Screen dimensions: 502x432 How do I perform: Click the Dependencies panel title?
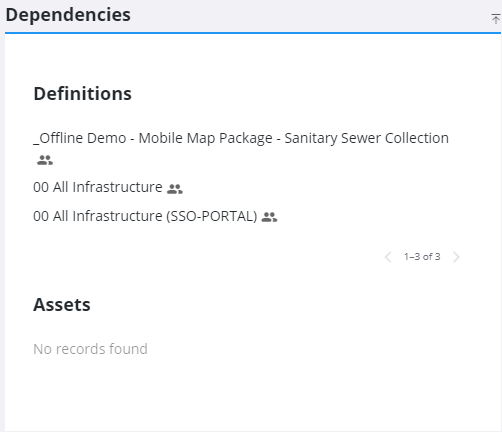[x=68, y=15]
